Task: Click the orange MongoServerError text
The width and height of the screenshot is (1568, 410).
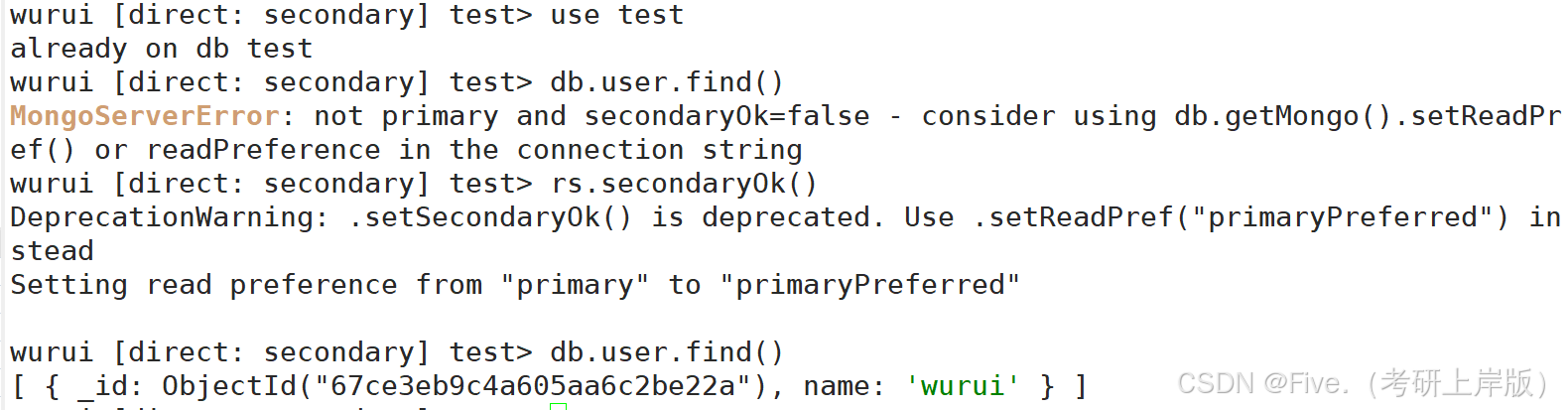Action: click(x=144, y=116)
